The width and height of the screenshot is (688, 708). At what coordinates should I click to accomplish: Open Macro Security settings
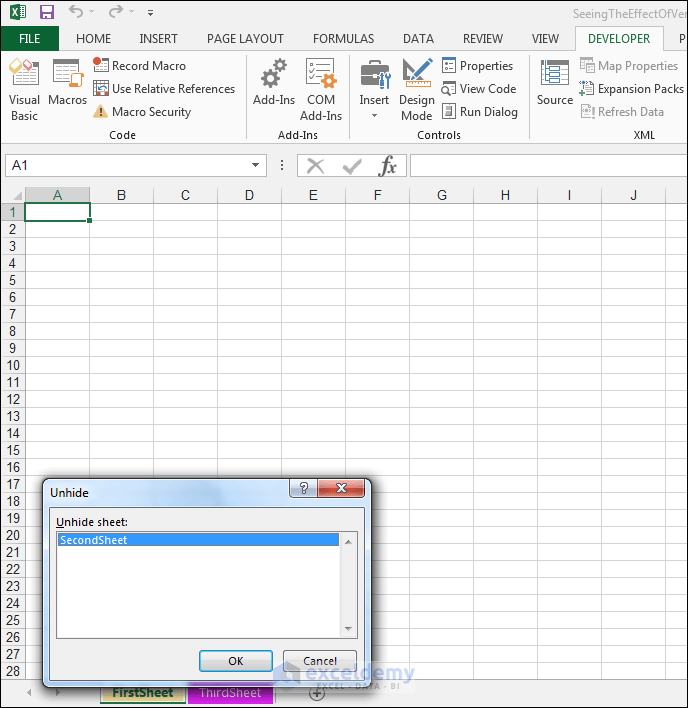(142, 112)
